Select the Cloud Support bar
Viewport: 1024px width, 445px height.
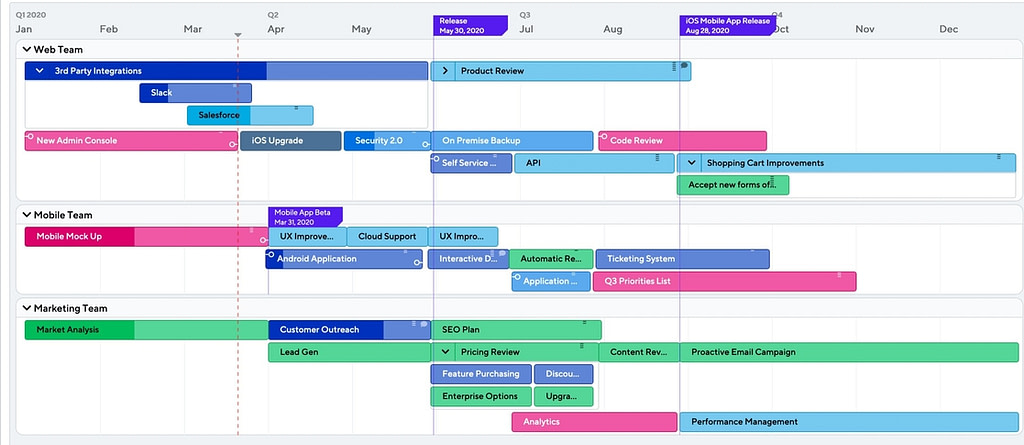[x=387, y=237]
